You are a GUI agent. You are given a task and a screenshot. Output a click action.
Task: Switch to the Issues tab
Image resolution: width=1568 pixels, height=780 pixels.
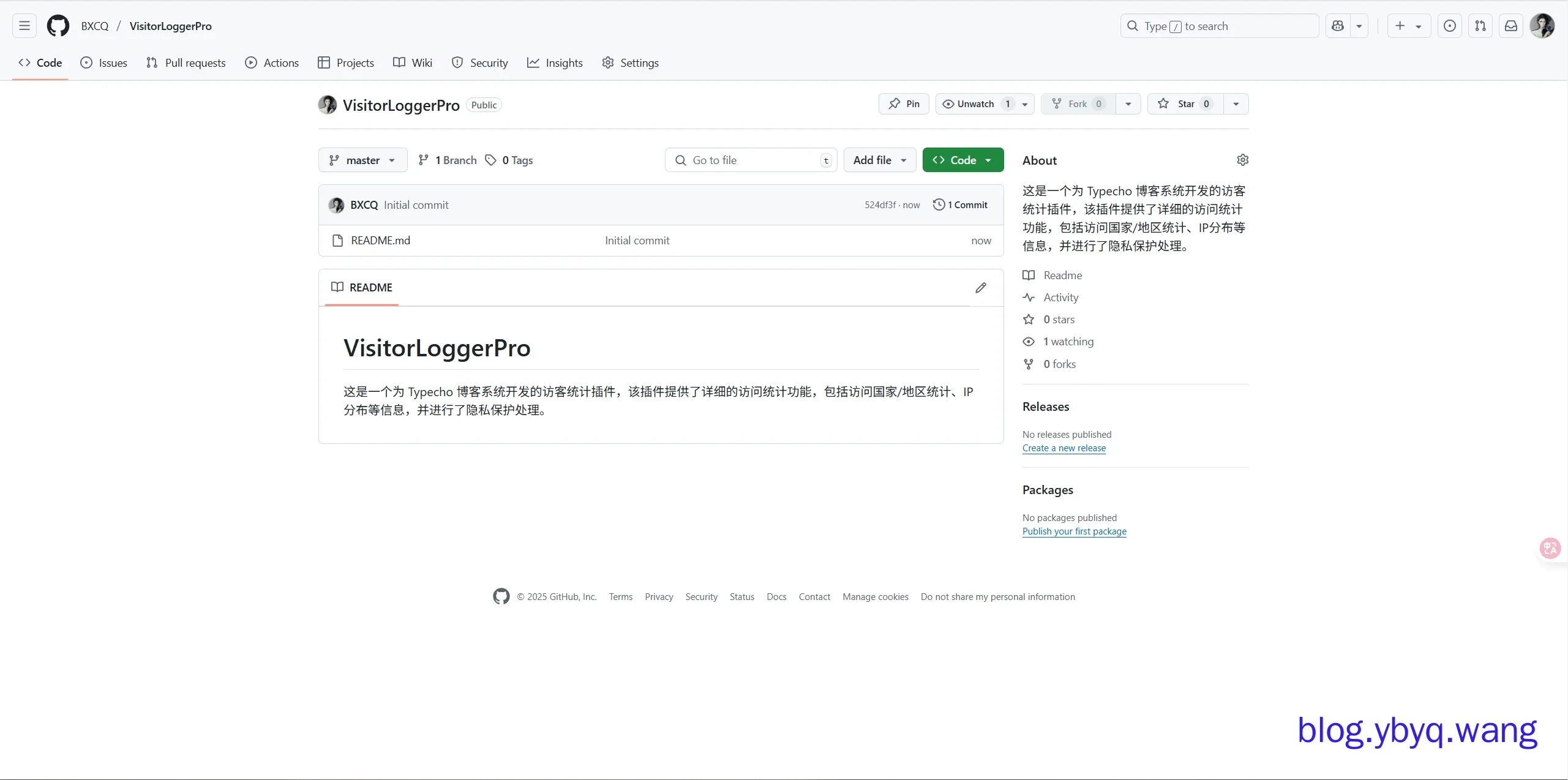[104, 62]
